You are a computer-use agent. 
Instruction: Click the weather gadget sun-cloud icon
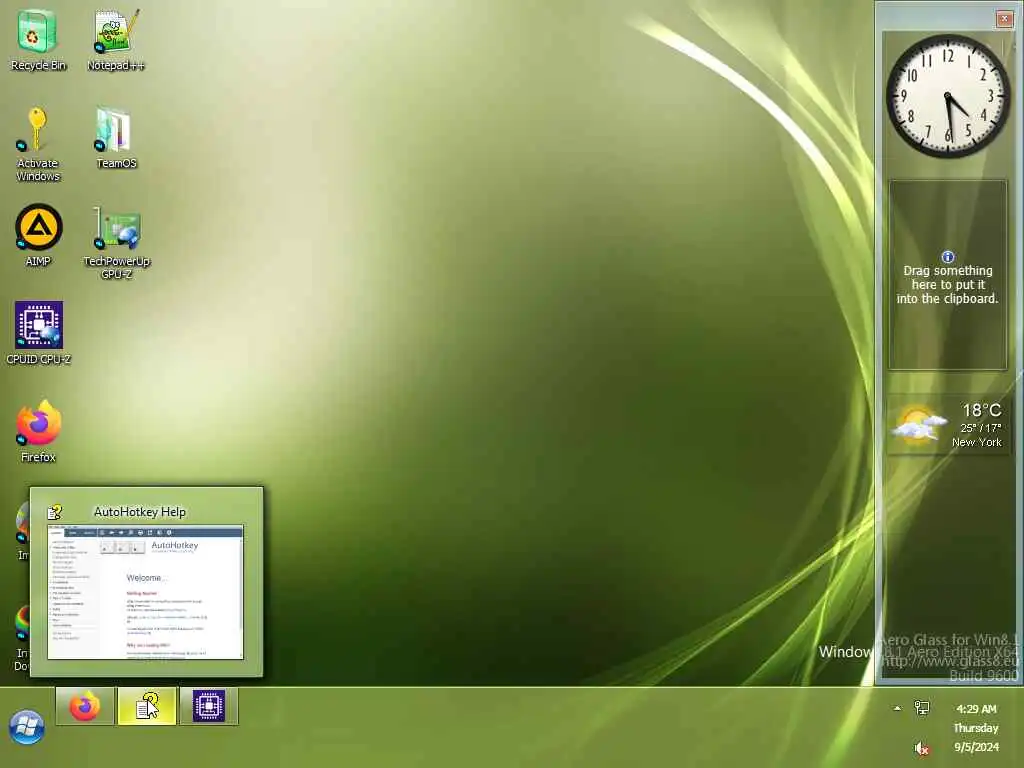(919, 424)
